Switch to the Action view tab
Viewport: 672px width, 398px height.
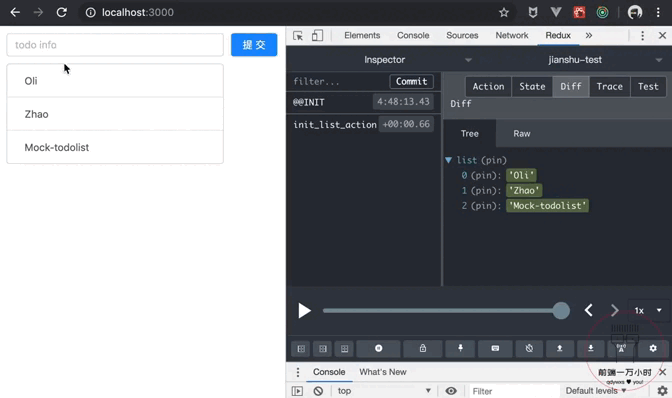488,87
